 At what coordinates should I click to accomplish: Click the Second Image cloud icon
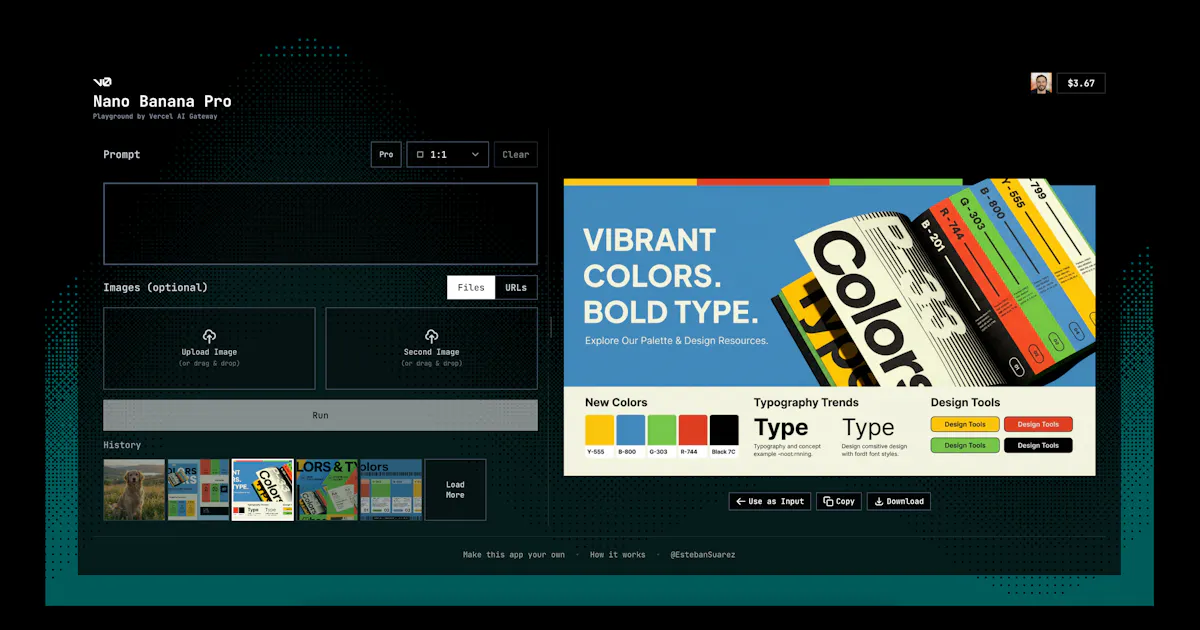pyautogui.click(x=432, y=336)
